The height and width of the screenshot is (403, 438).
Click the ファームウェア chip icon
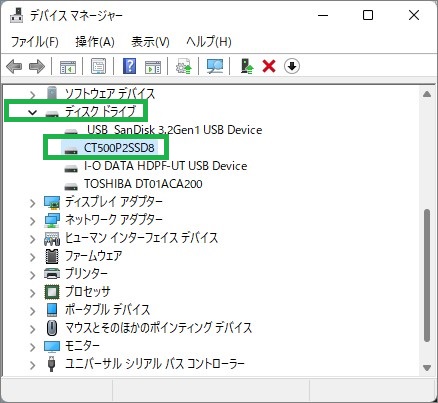click(x=52, y=256)
